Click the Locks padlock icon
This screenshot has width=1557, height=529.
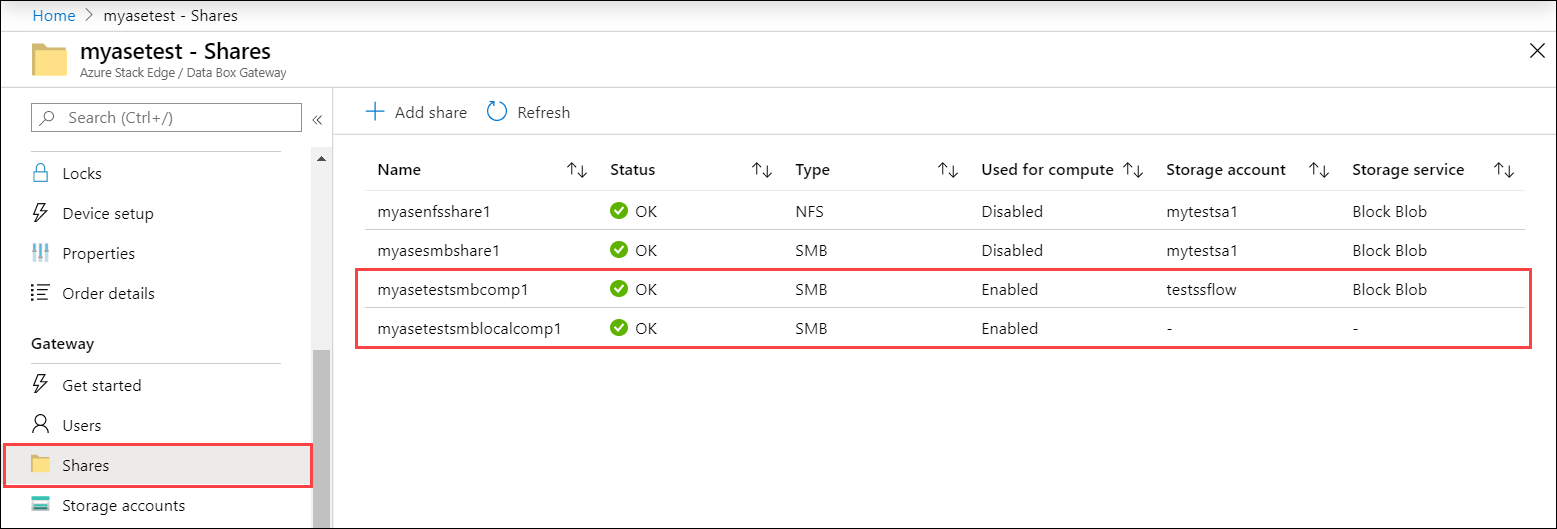[41, 172]
